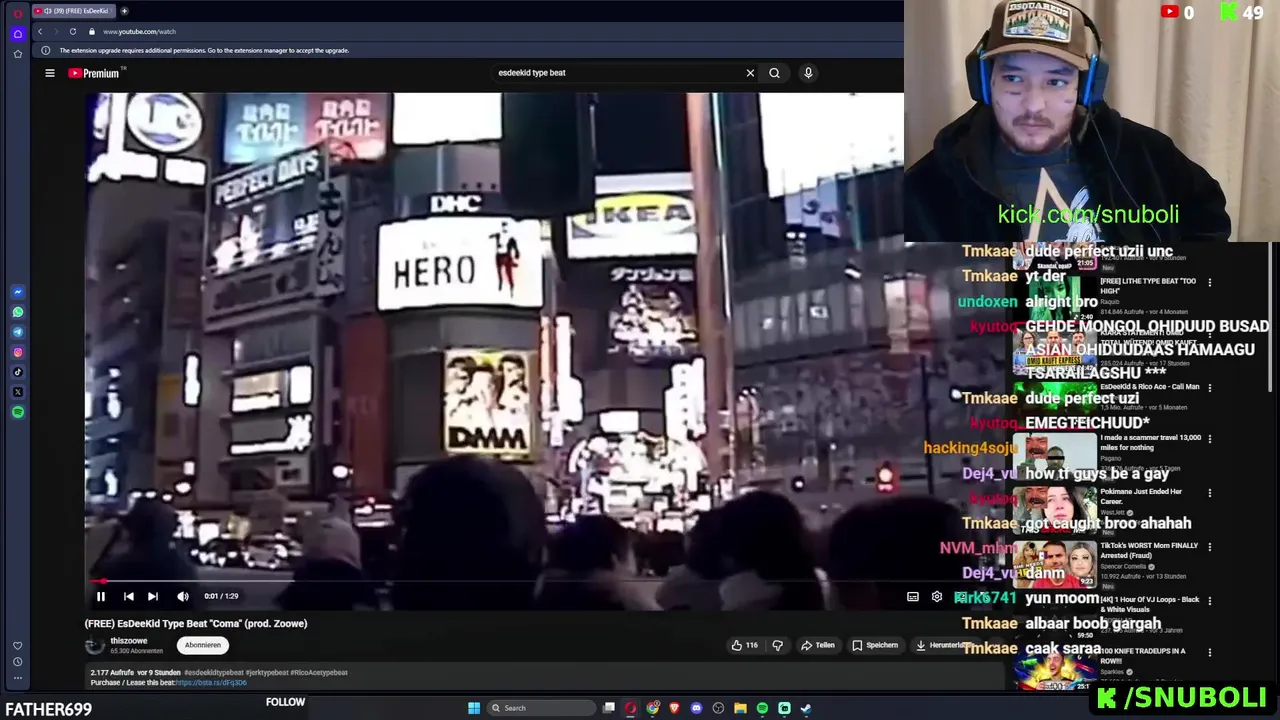Image resolution: width=1280 pixels, height=720 pixels.
Task: Open sidebar heart pinboards icon
Action: pos(18,646)
